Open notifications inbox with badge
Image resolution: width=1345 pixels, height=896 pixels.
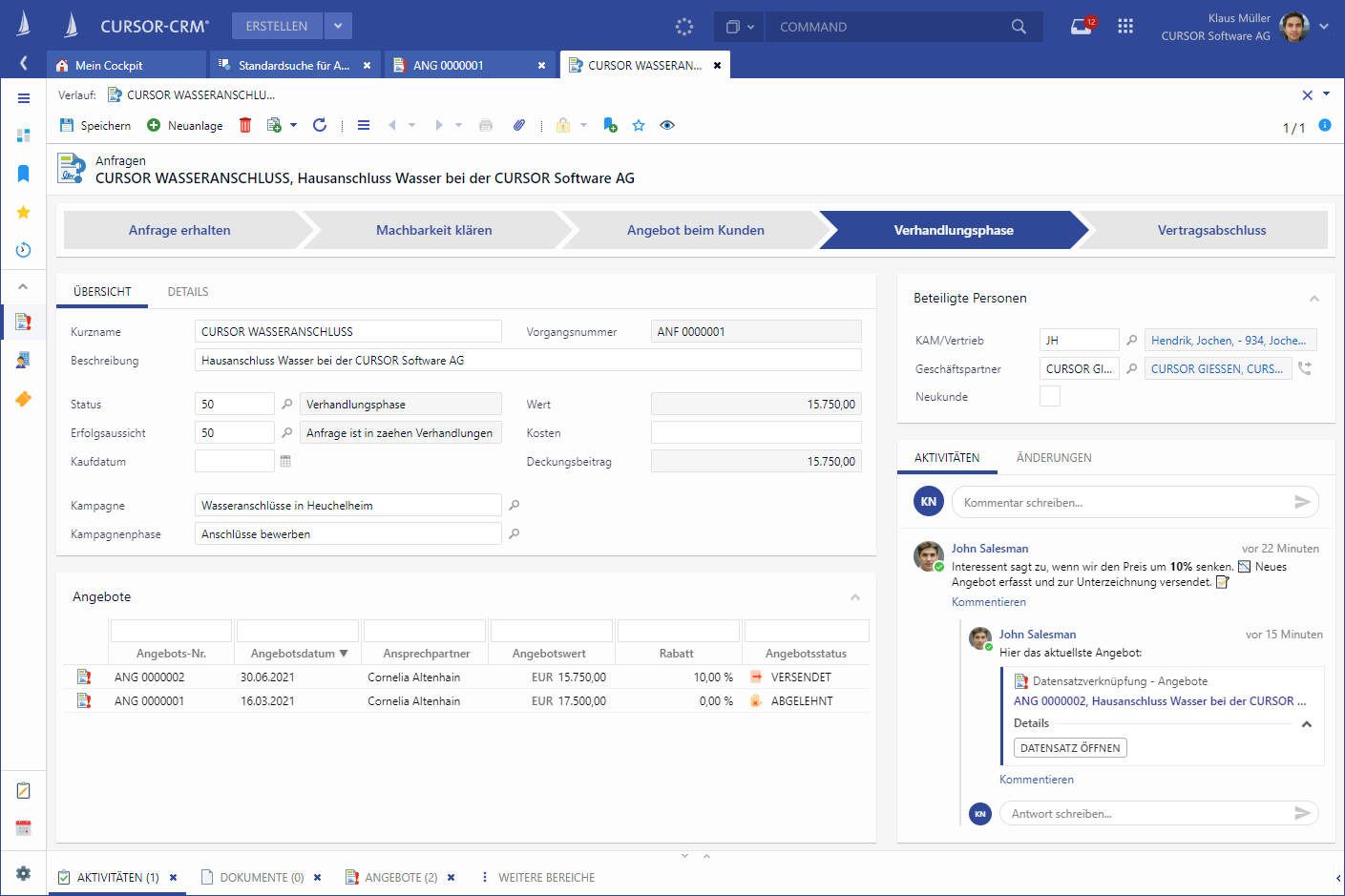click(1082, 26)
